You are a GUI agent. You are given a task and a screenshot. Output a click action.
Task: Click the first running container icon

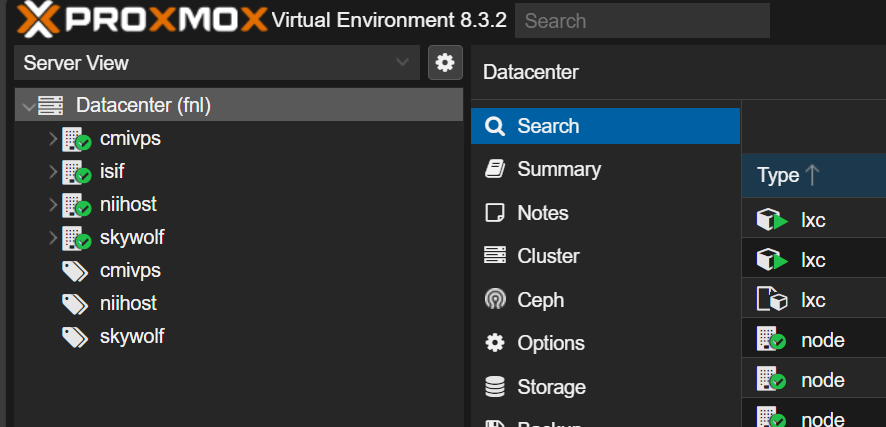772,220
